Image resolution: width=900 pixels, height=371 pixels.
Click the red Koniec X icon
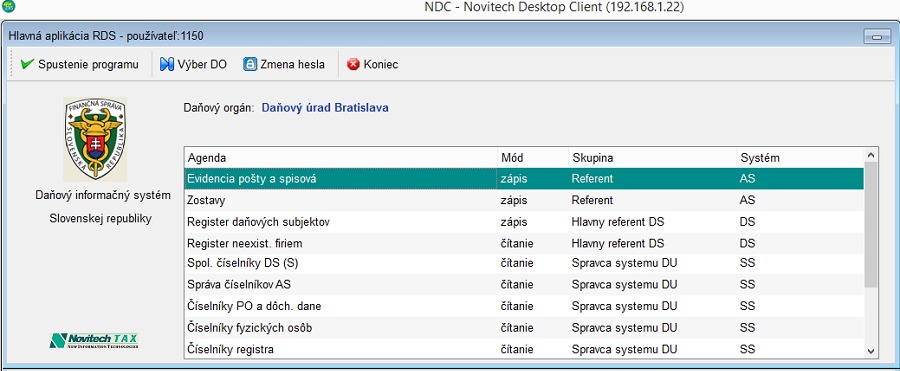click(x=354, y=64)
